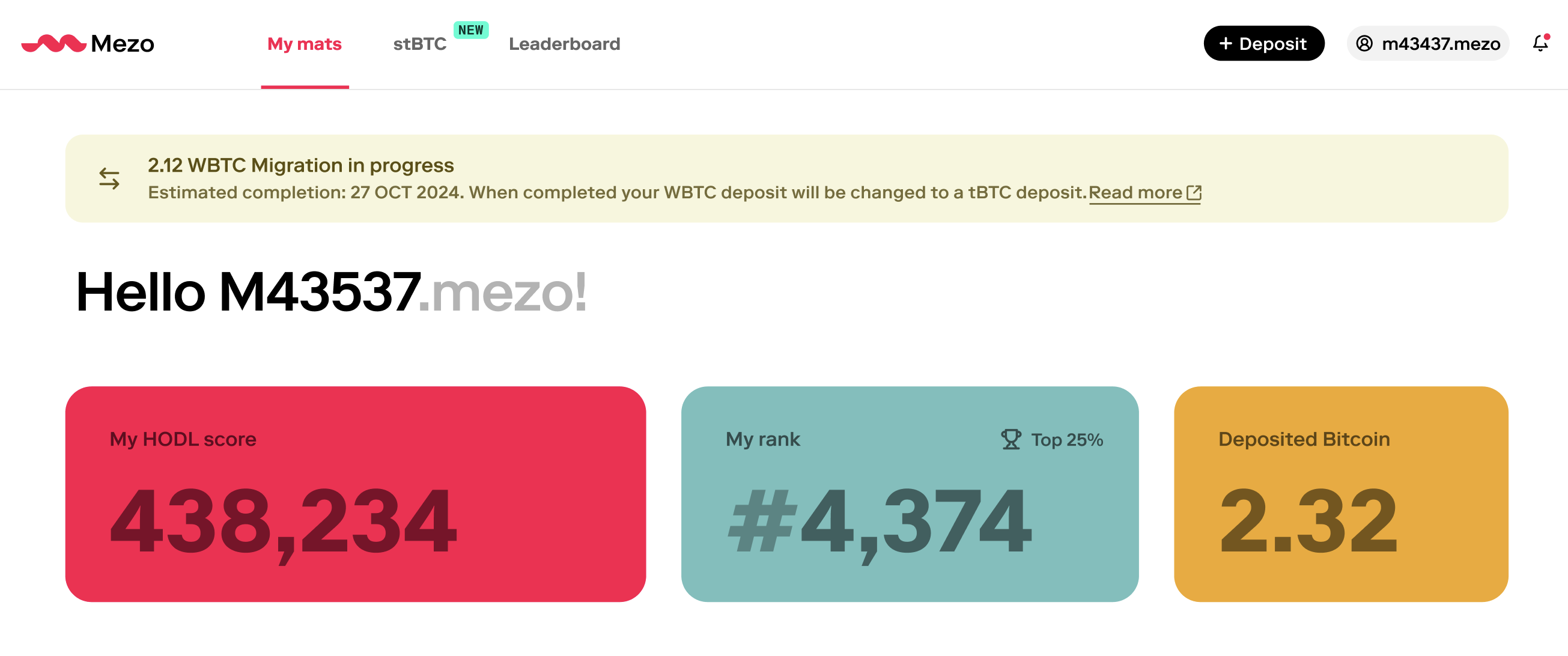This screenshot has width=1568, height=656.
Task: Open the stBTC tab
Action: (419, 44)
